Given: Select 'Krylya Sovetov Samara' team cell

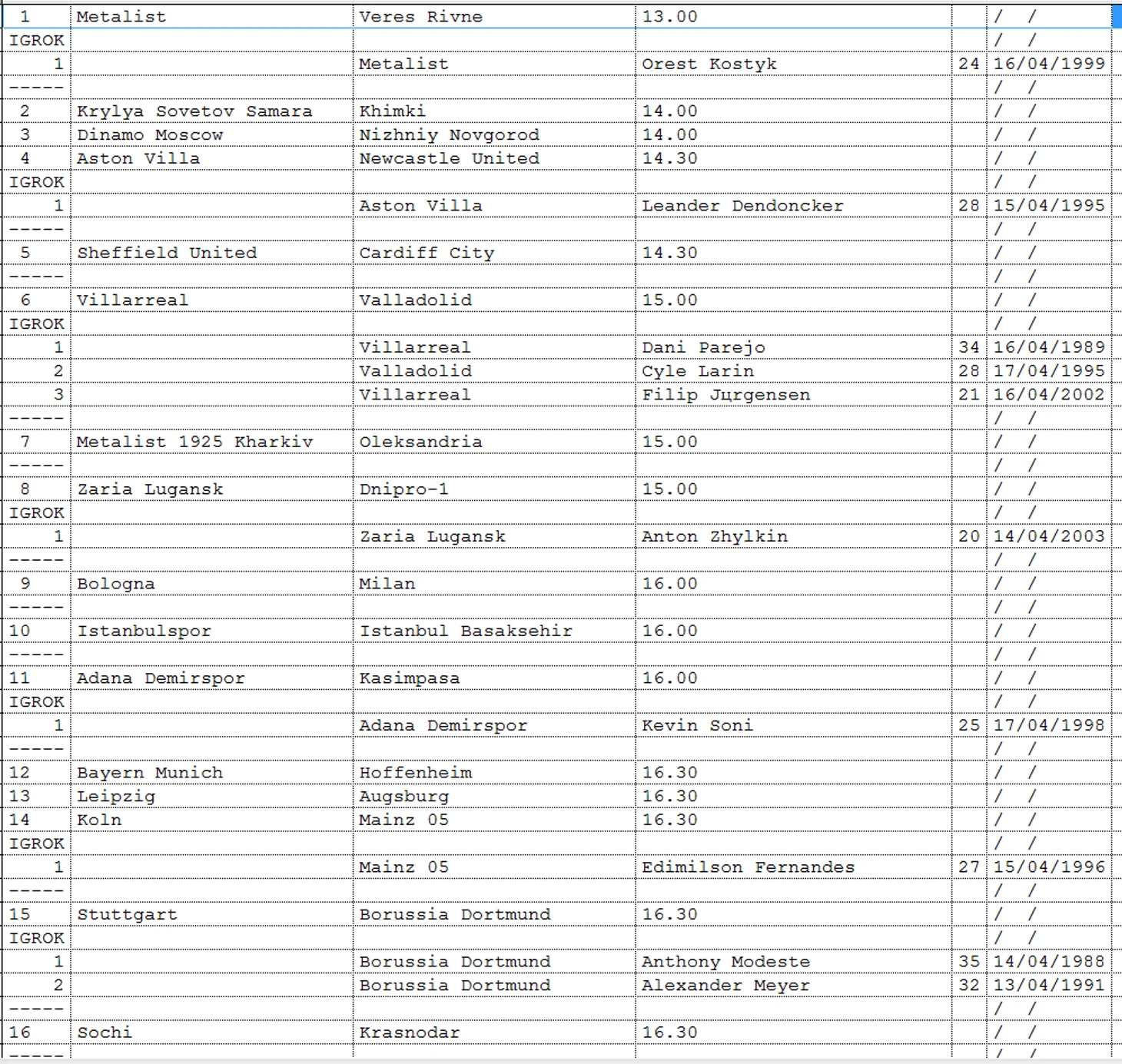Looking at the screenshot, I should 211,111.
